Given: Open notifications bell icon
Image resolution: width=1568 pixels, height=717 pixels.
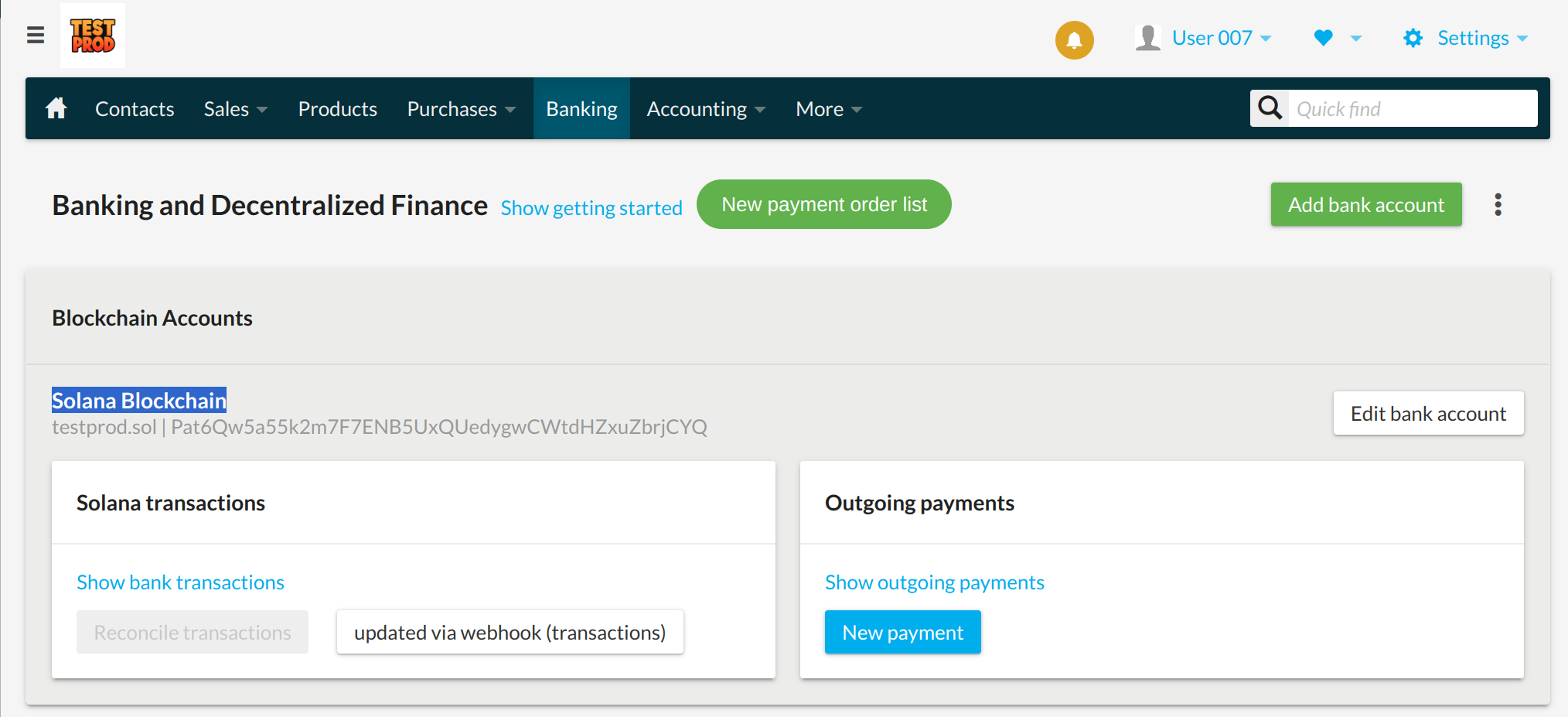Looking at the screenshot, I should (x=1075, y=40).
